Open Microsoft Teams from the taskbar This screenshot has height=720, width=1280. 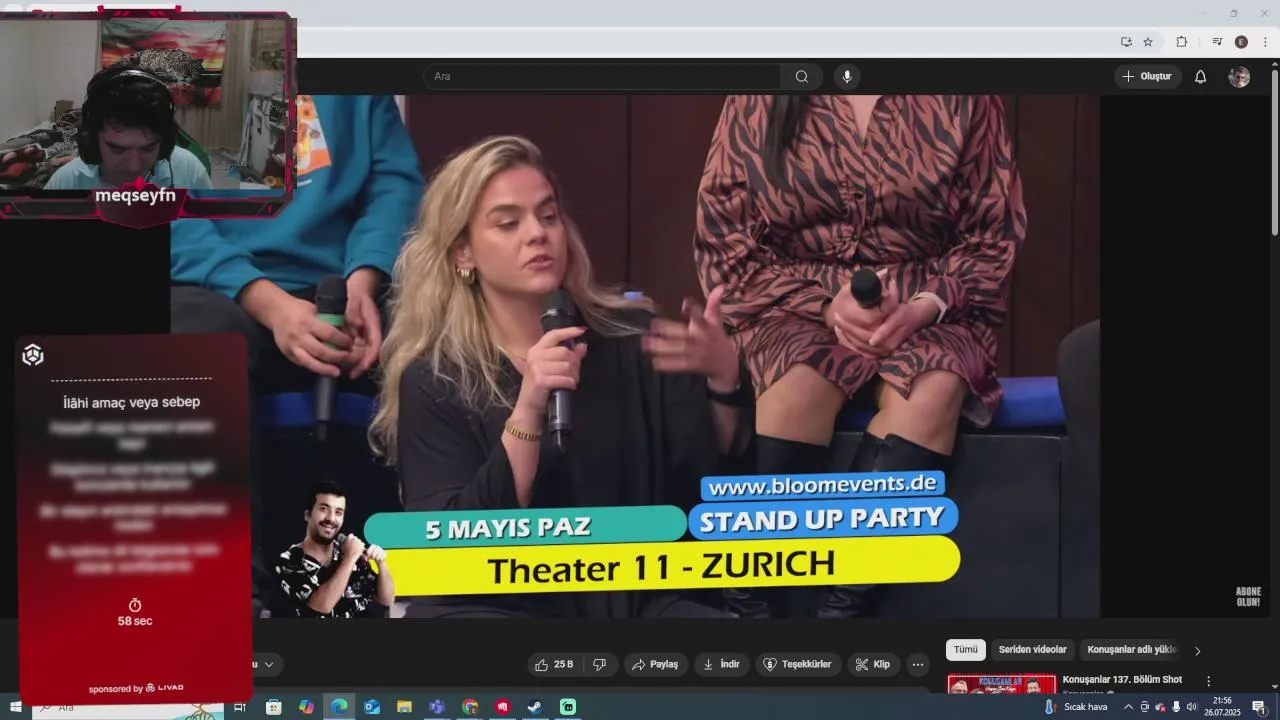437,707
